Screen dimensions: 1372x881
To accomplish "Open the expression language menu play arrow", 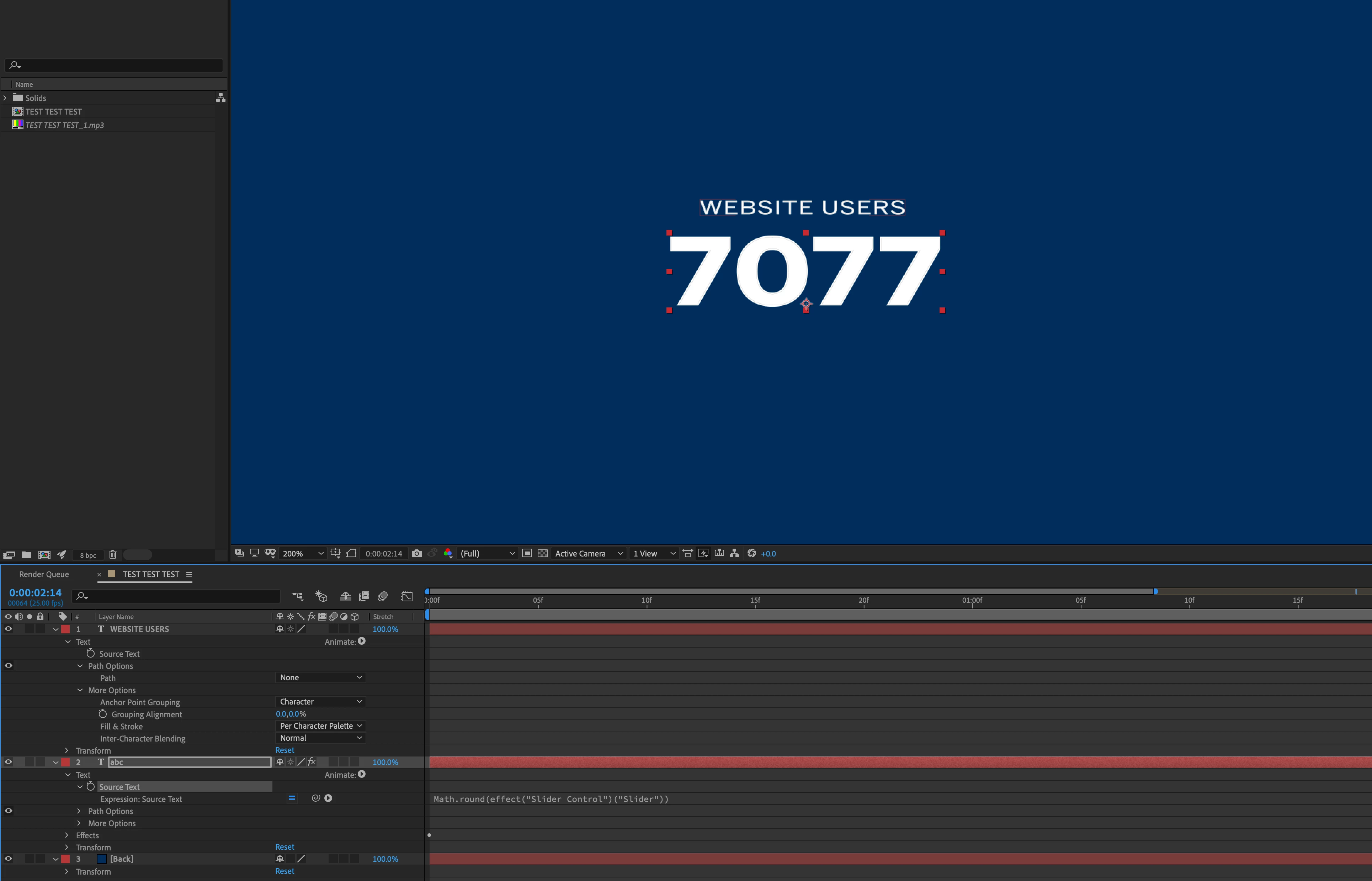I will click(x=328, y=798).
